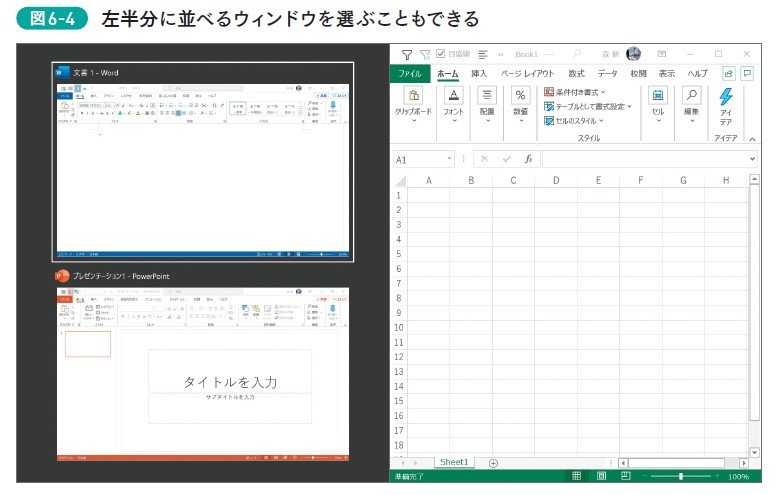Expand the quick access toolbar overflow chevron

501,55
